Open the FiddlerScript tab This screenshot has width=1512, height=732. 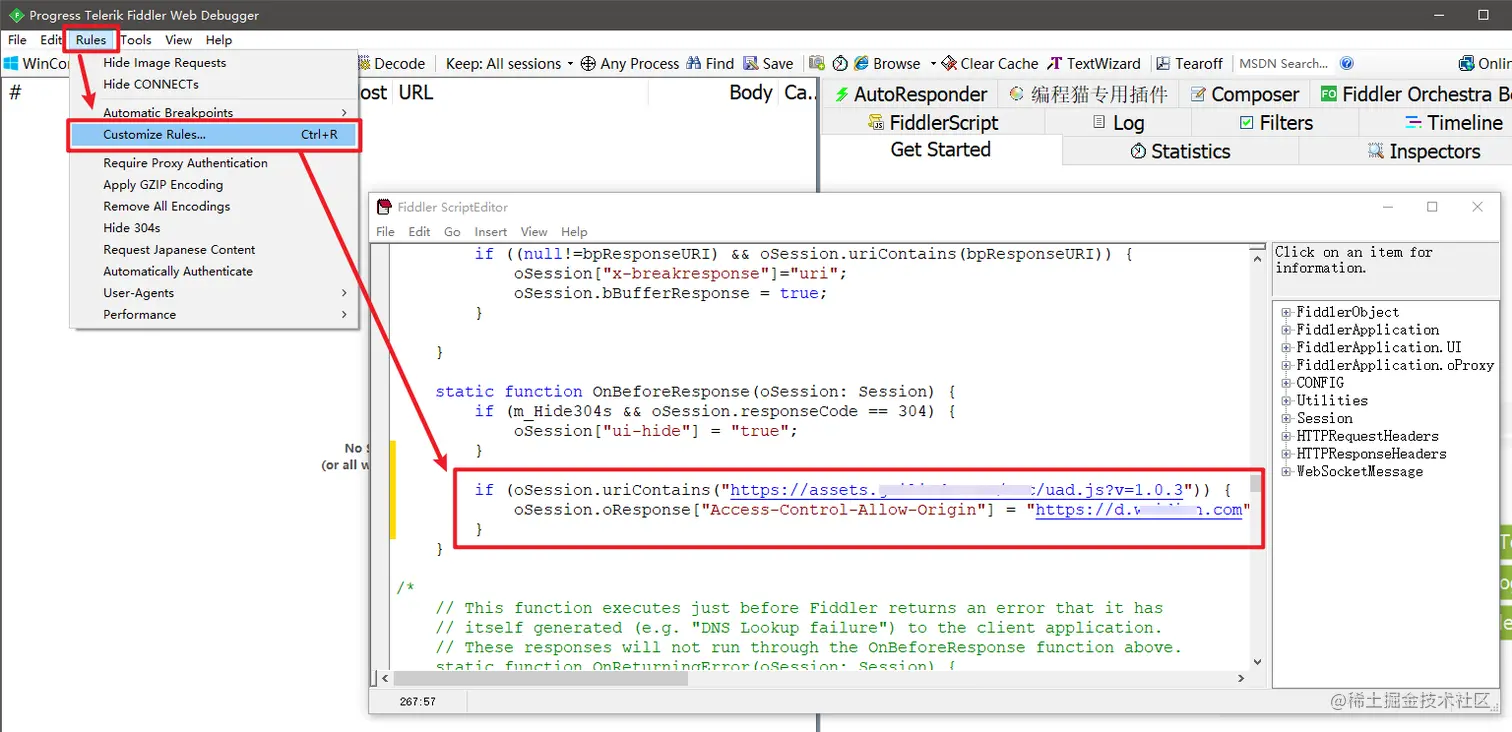(x=932, y=122)
